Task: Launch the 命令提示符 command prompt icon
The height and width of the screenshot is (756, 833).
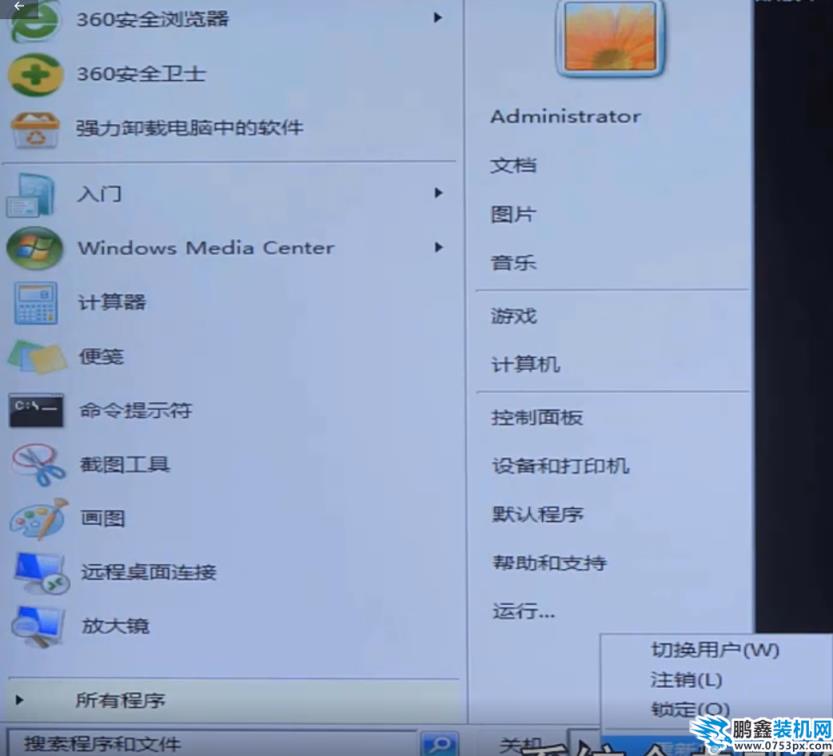Action: click(36, 410)
